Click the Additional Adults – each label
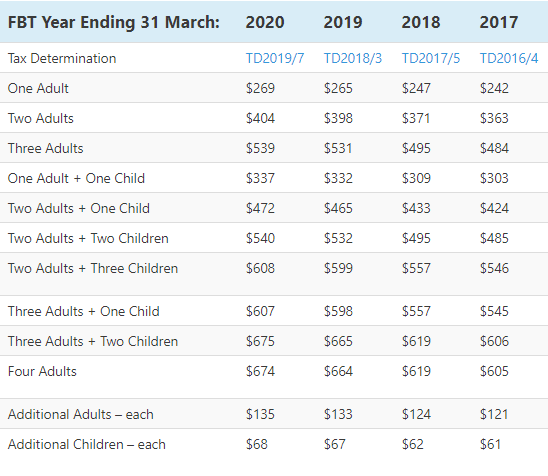Image resolution: width=548 pixels, height=476 pixels. pyautogui.click(x=80, y=414)
